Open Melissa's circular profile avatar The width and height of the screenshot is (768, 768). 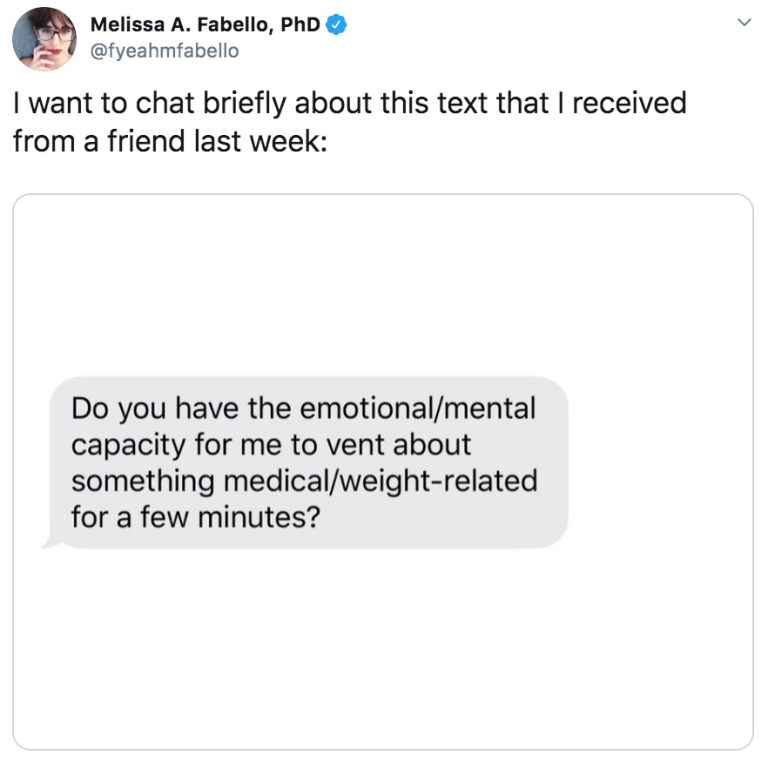coord(45,38)
